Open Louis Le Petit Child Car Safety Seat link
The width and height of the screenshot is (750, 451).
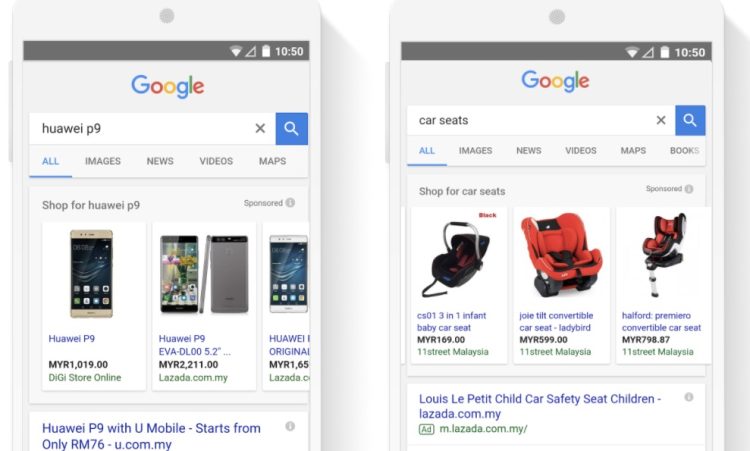(540, 406)
